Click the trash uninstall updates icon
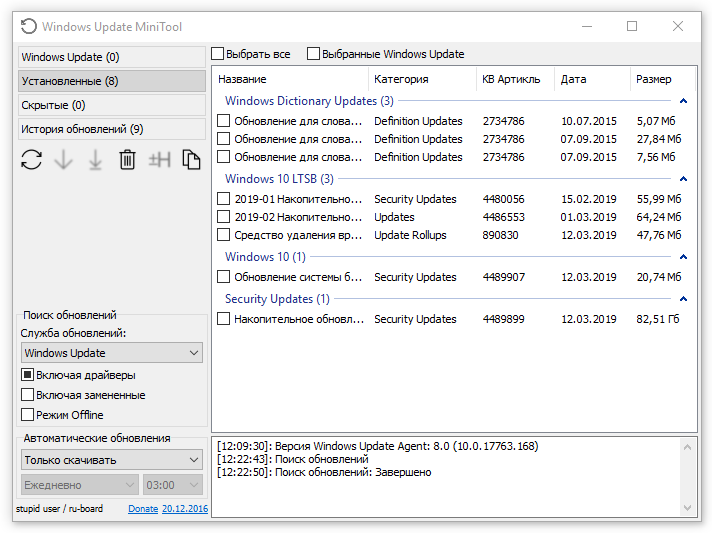This screenshot has height=533, width=712. coord(127,160)
